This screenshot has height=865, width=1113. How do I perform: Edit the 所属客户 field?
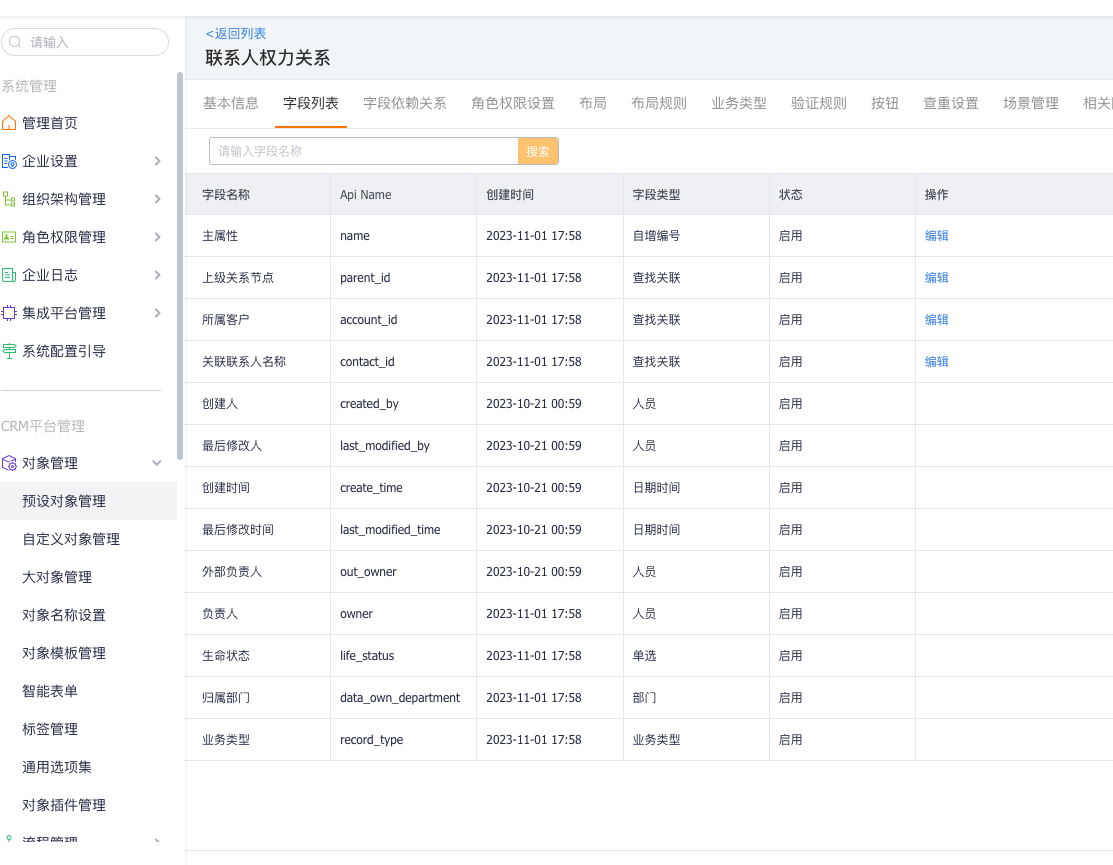936,319
